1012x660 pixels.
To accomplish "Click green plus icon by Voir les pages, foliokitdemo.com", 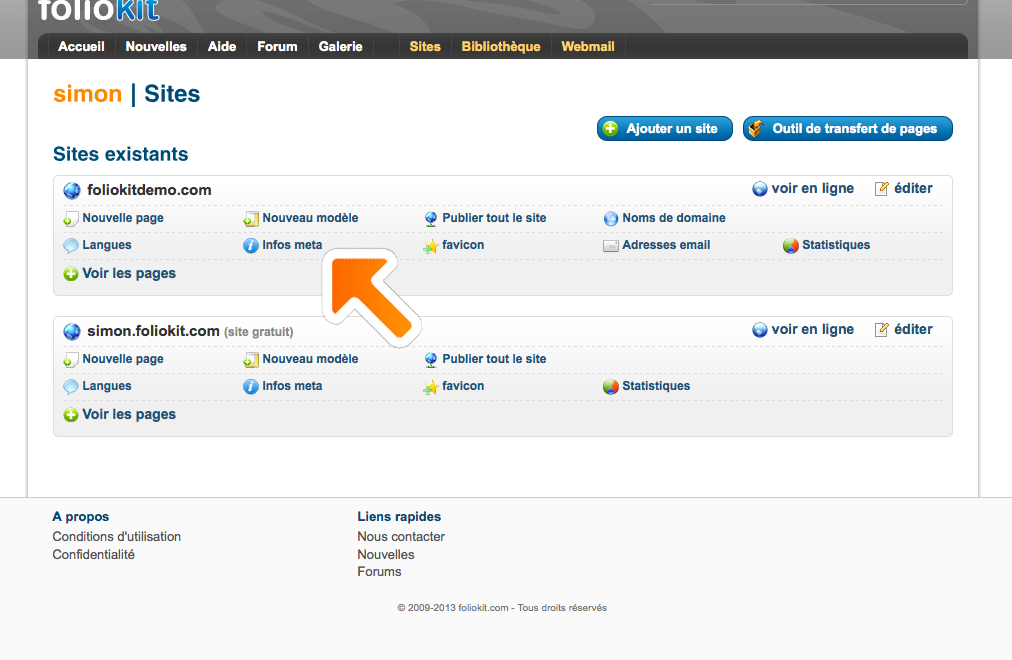I will click(x=71, y=274).
